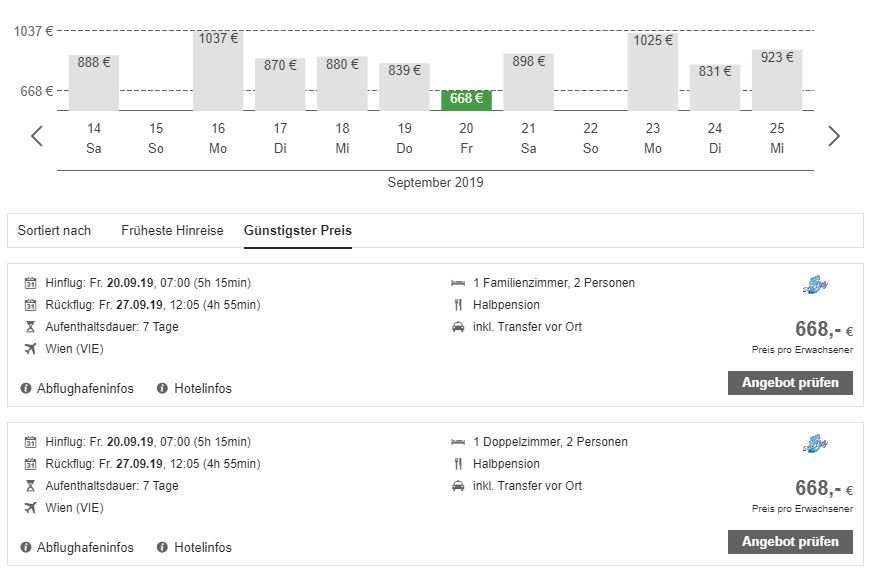The height and width of the screenshot is (573, 873).
Task: Sort by Früheste Hinreise
Action: 172,231
